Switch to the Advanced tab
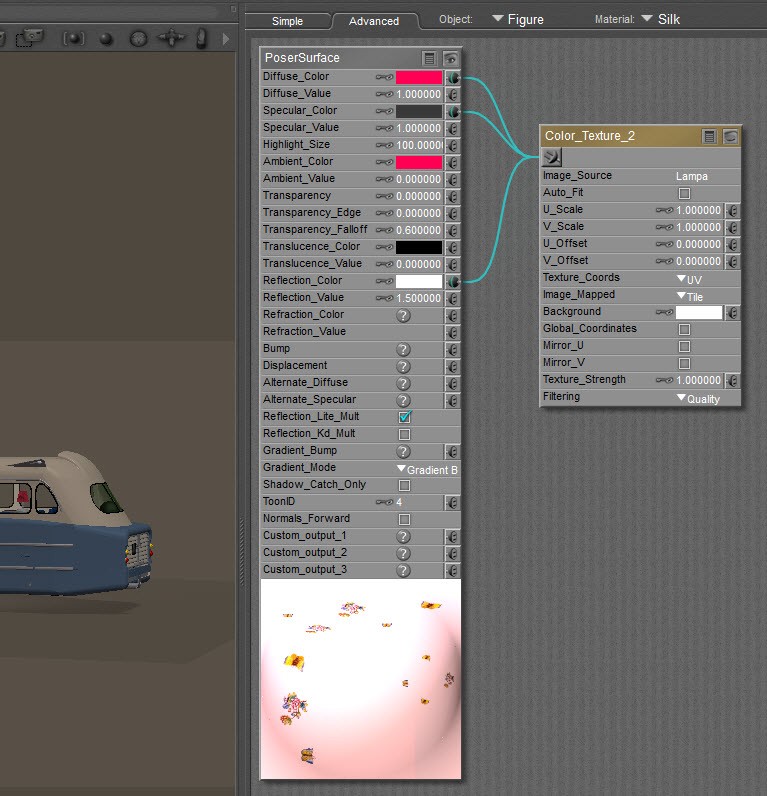This screenshot has height=796, width=767. [x=374, y=21]
